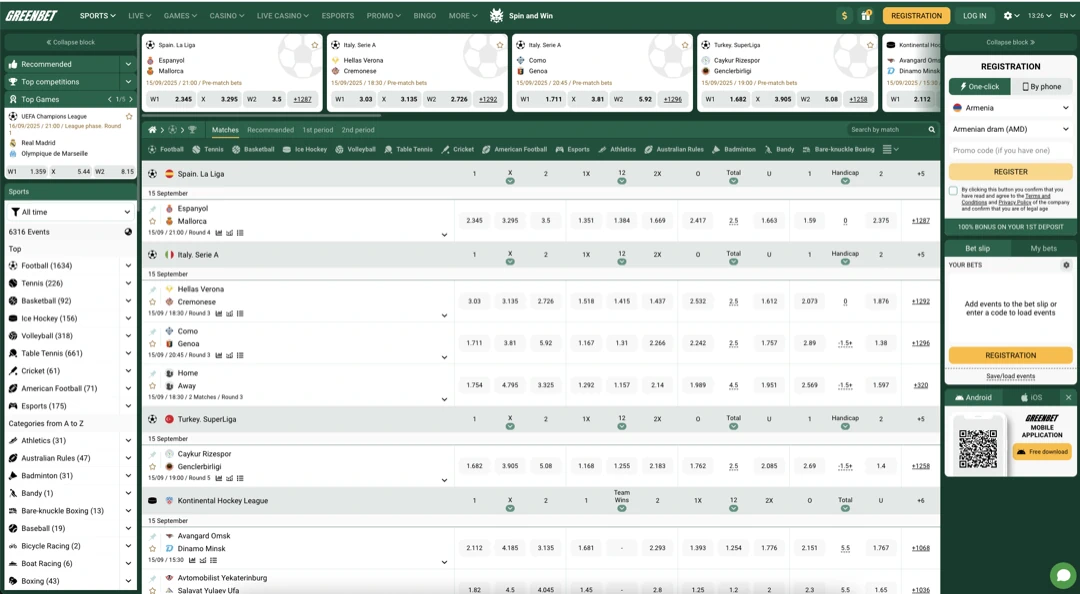
Task: Select the Cricket sport filter
Action: pos(458,150)
